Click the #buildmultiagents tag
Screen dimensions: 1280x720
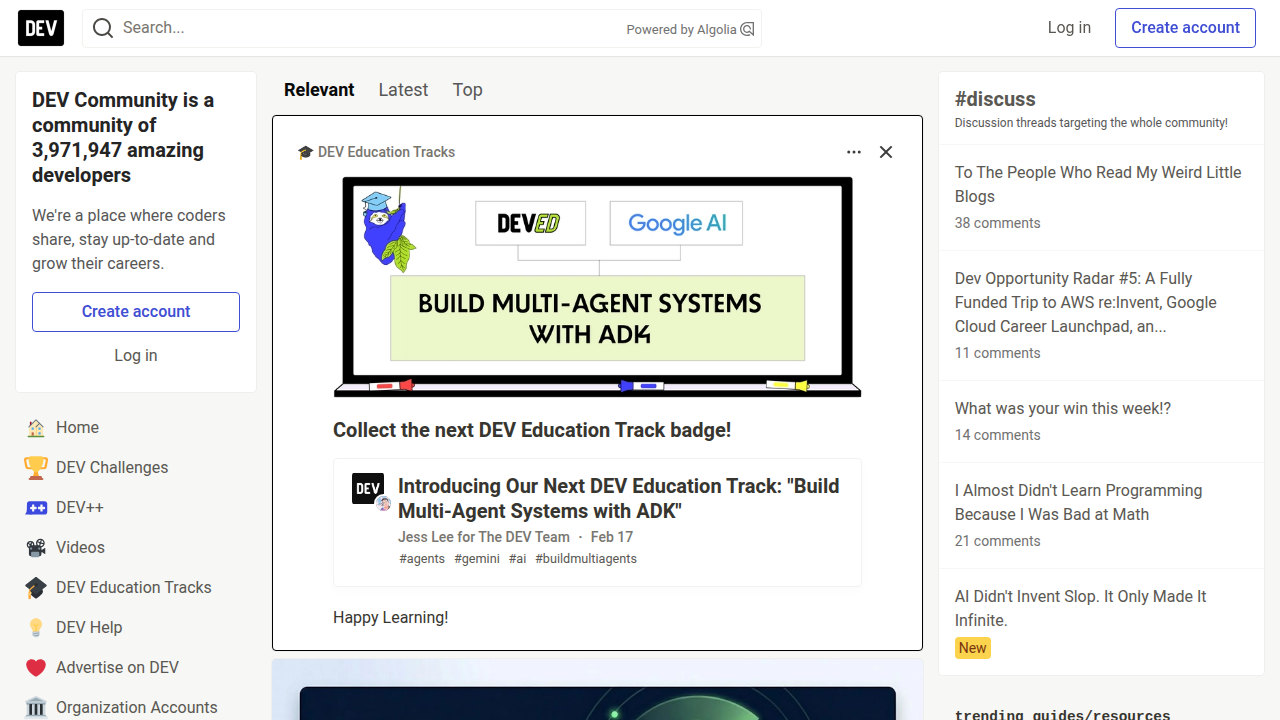pos(586,559)
